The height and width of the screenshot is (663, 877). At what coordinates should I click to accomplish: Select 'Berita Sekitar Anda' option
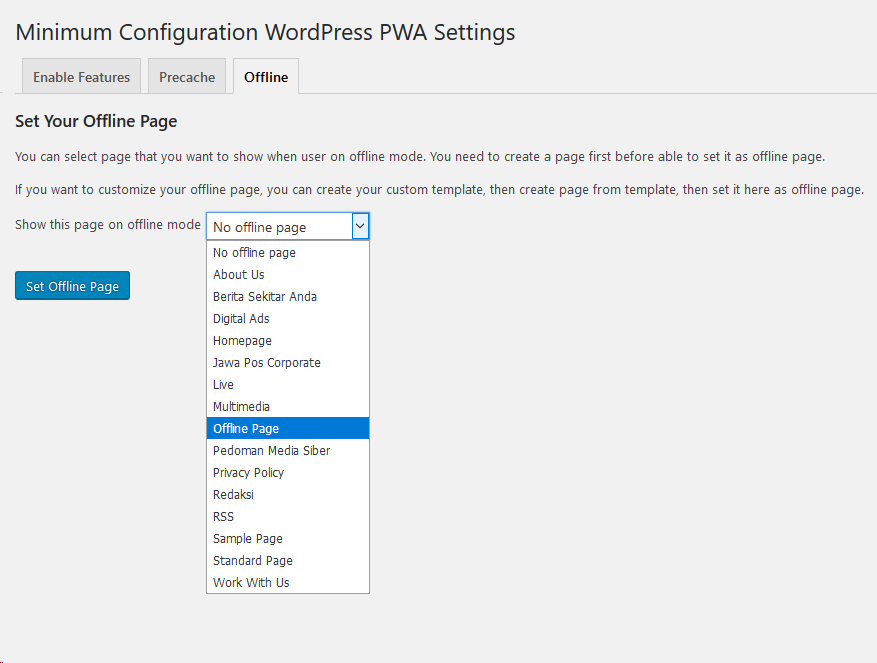coord(287,297)
